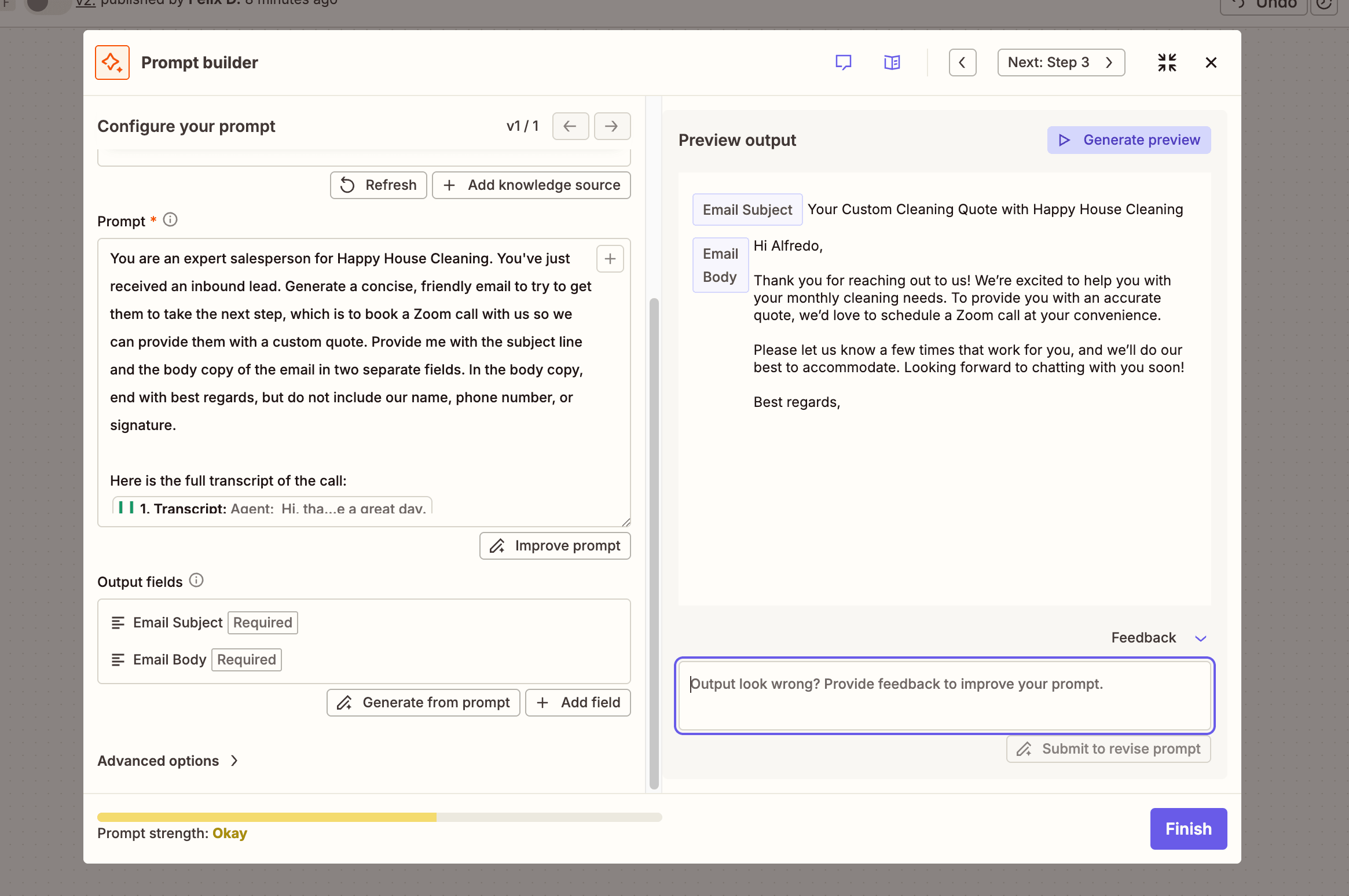Open the comment bubble icon in the header

pos(844,62)
